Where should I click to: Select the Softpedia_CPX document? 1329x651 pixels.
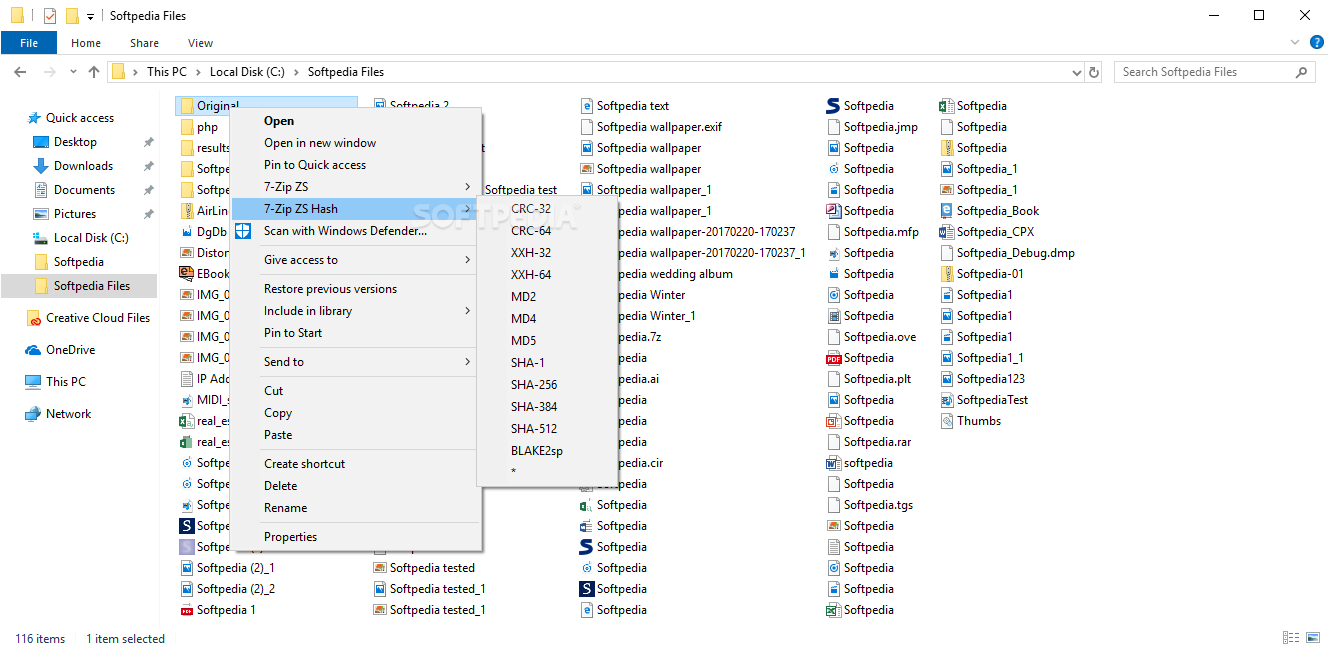[987, 232]
